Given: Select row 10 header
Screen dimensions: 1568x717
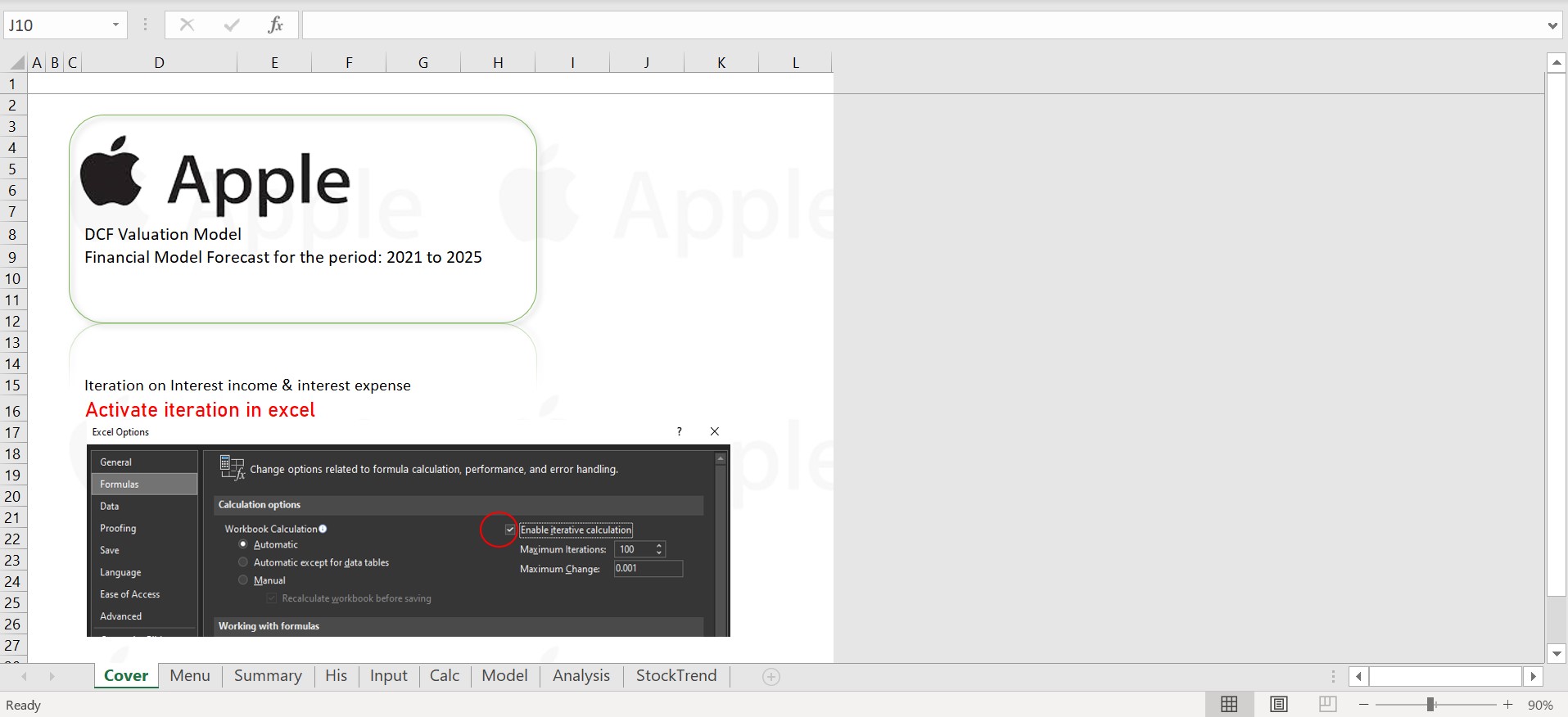Looking at the screenshot, I should pyautogui.click(x=13, y=279).
